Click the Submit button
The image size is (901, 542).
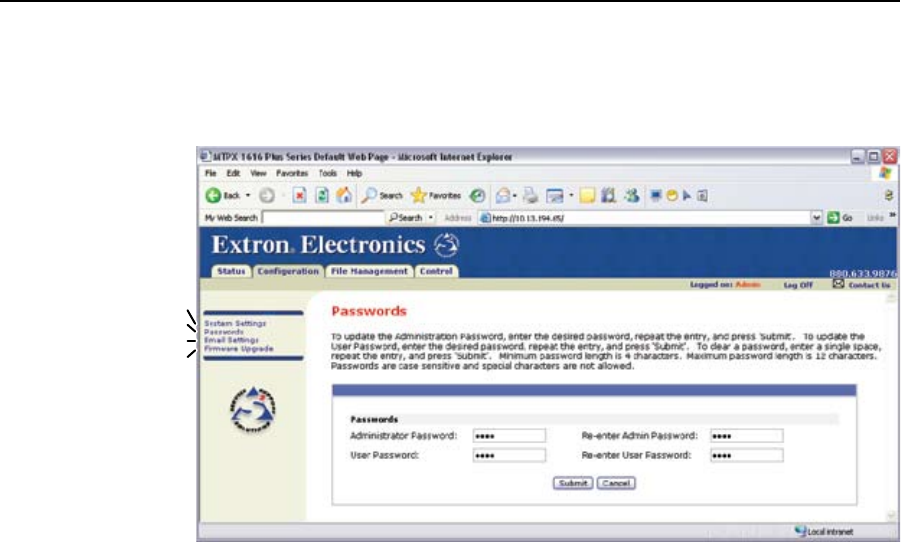pos(573,483)
